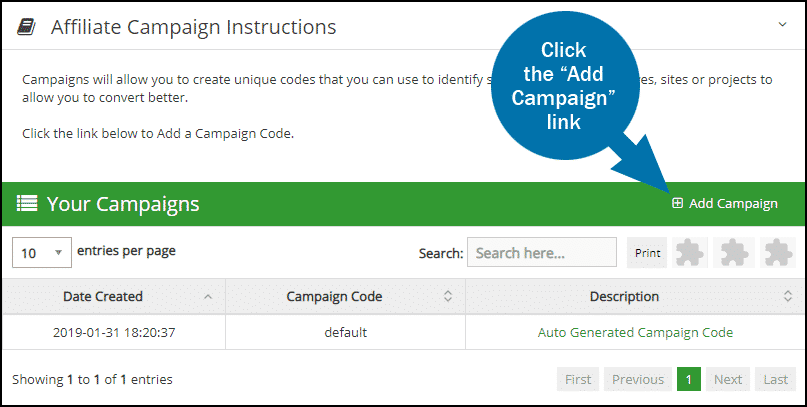Click the book icon beside Affiliate Campaign Instructions
Viewport: 807px width, 407px height.
[x=26, y=27]
